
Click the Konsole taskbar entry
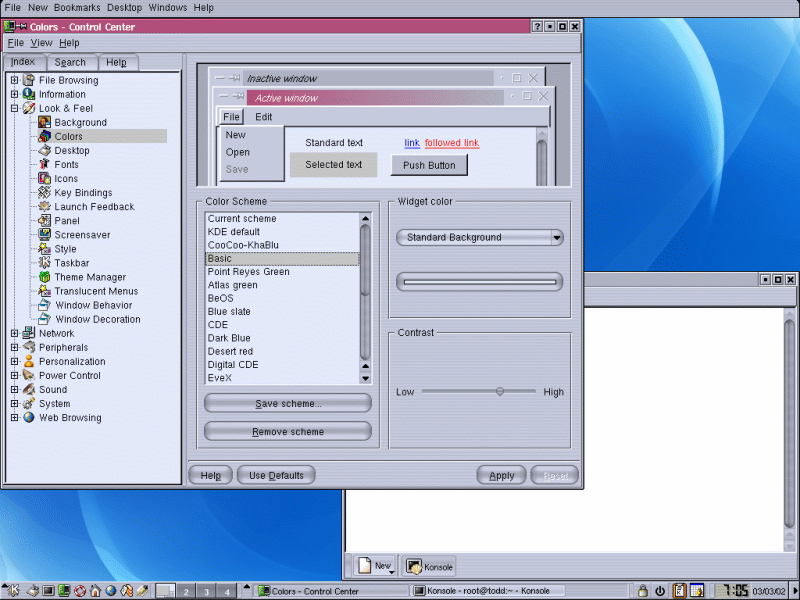pyautogui.click(x=488, y=591)
